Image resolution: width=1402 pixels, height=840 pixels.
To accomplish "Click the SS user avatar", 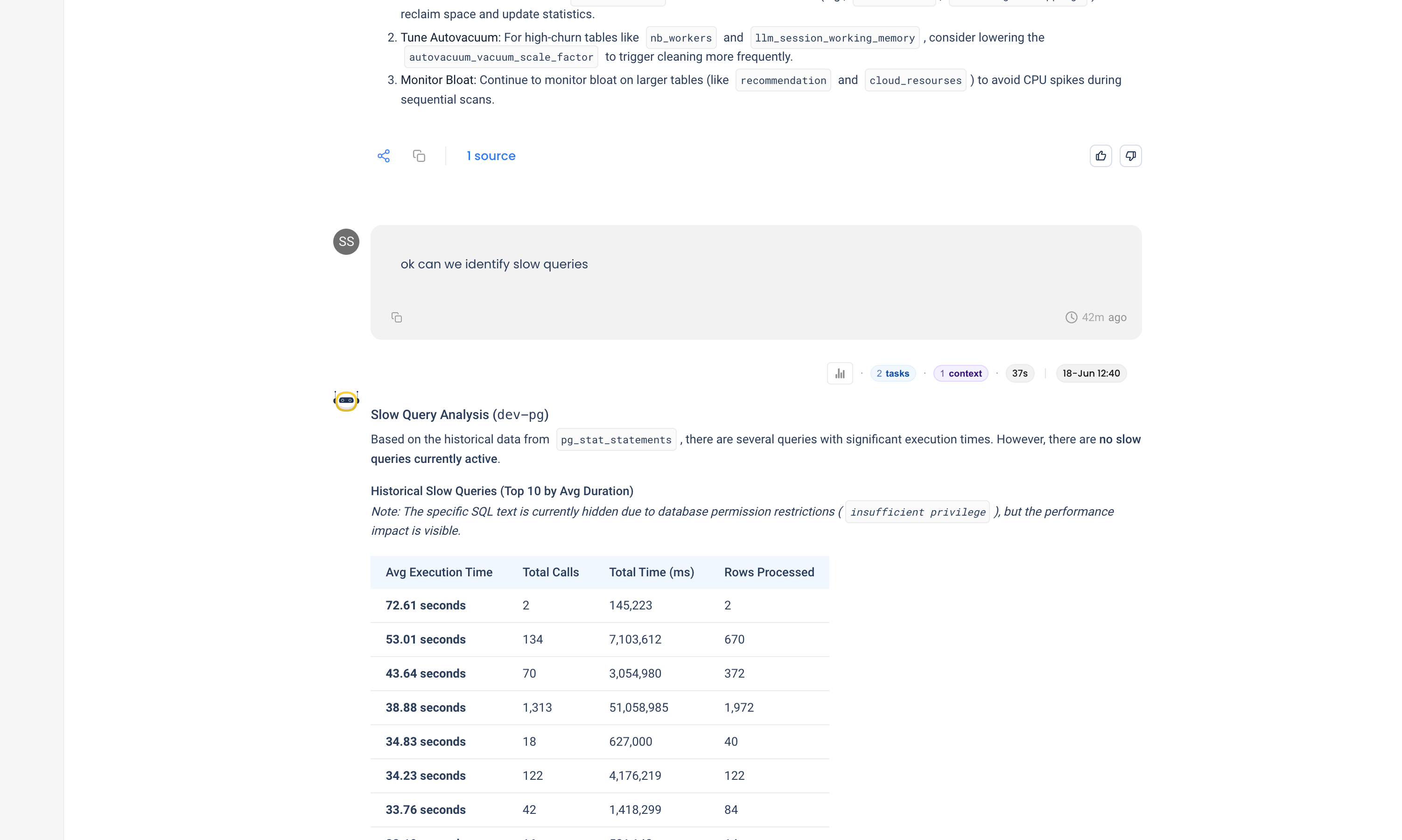I will pyautogui.click(x=346, y=242).
